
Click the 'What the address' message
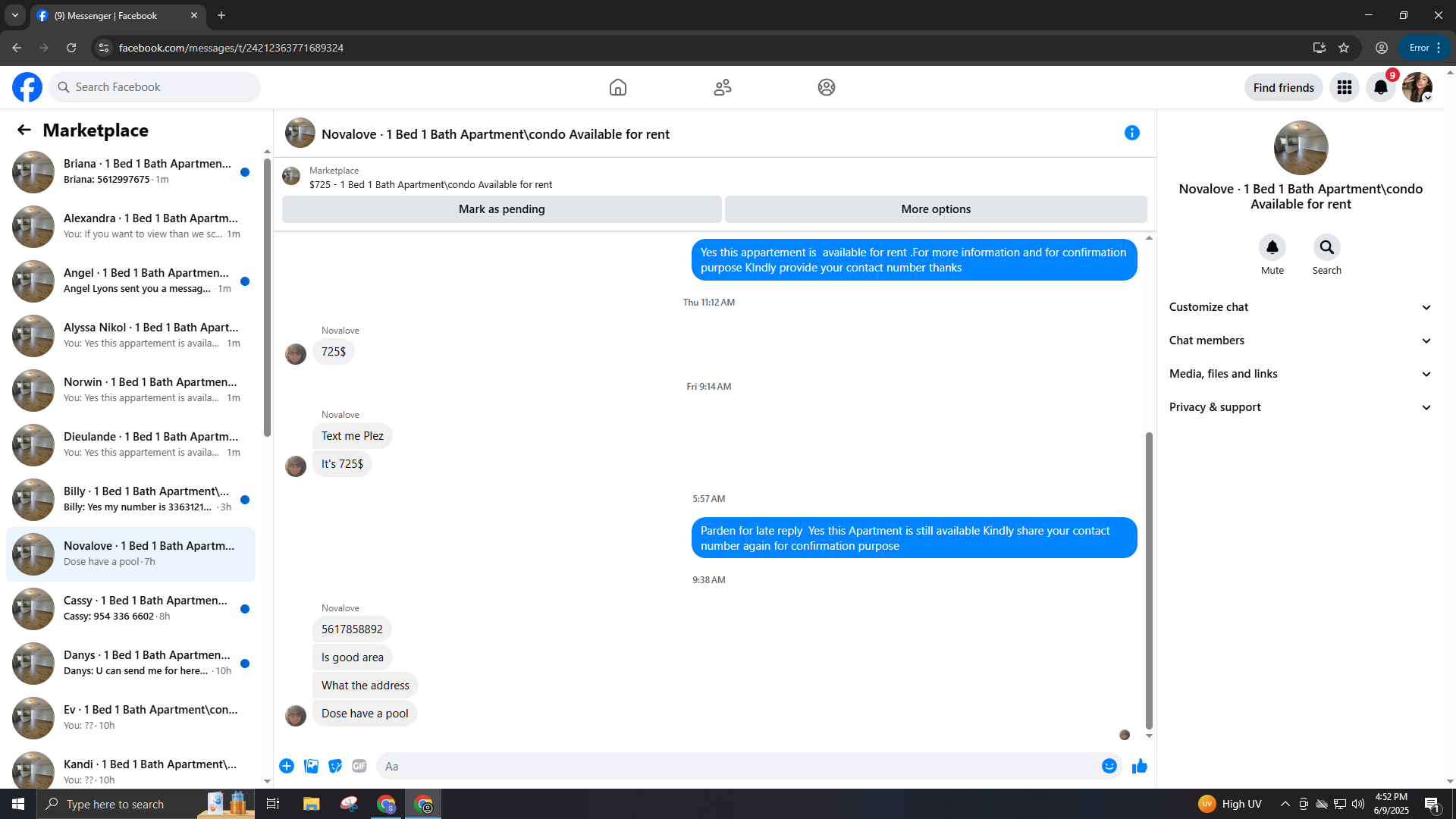(365, 686)
